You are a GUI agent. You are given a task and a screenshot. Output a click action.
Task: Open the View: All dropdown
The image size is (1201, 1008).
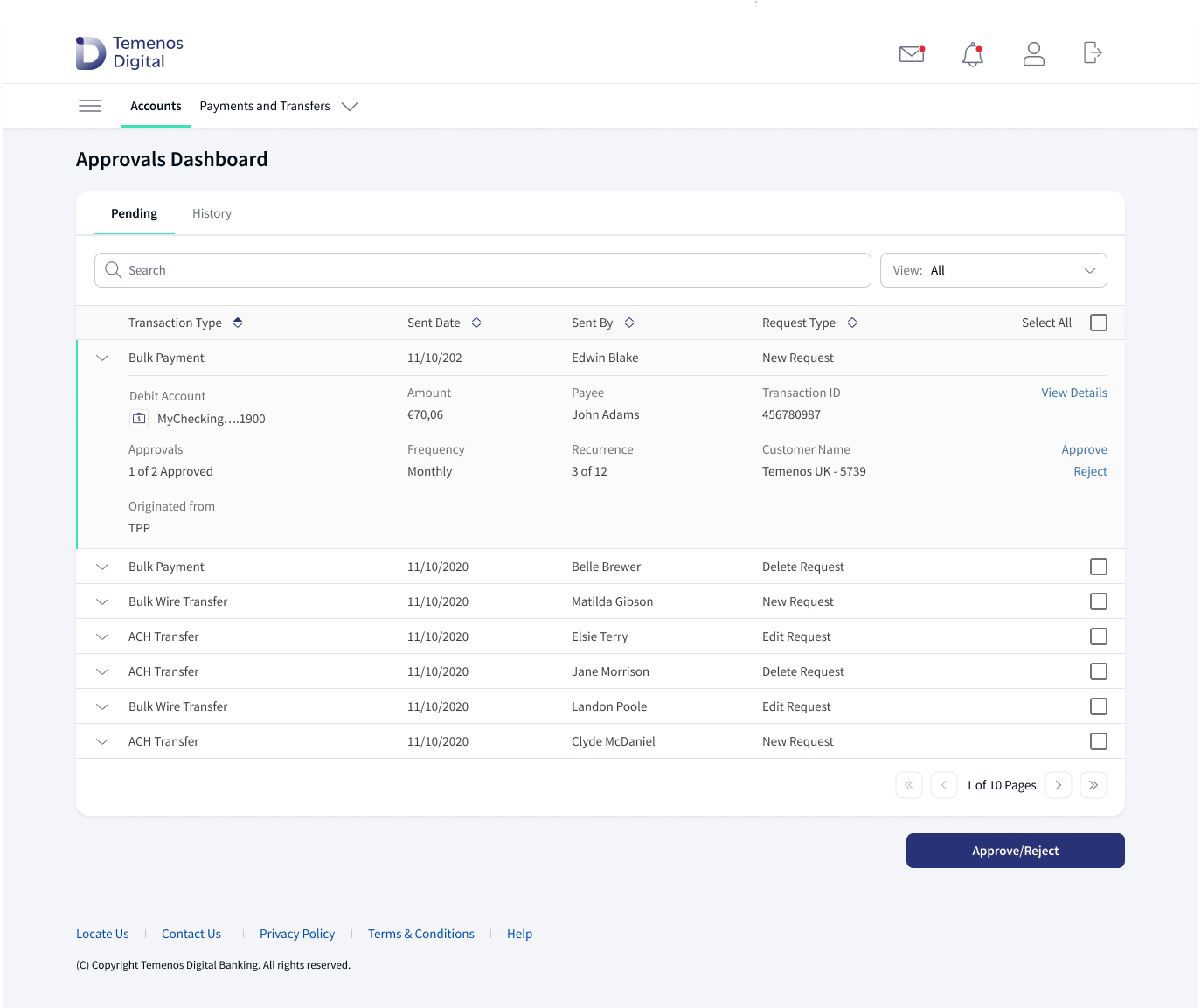click(994, 270)
